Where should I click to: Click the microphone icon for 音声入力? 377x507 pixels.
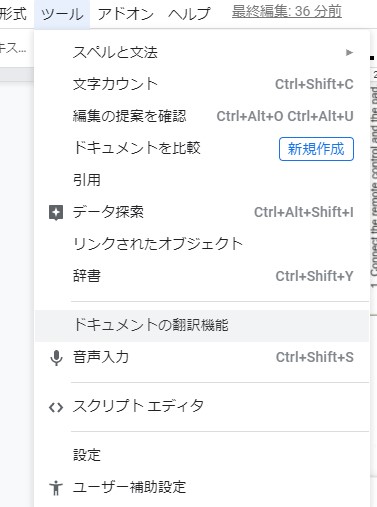click(56, 358)
